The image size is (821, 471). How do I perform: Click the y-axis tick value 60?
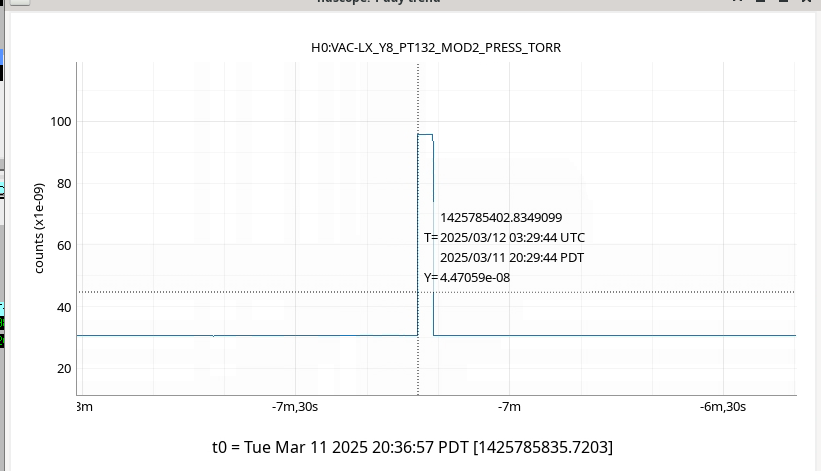pos(64,245)
